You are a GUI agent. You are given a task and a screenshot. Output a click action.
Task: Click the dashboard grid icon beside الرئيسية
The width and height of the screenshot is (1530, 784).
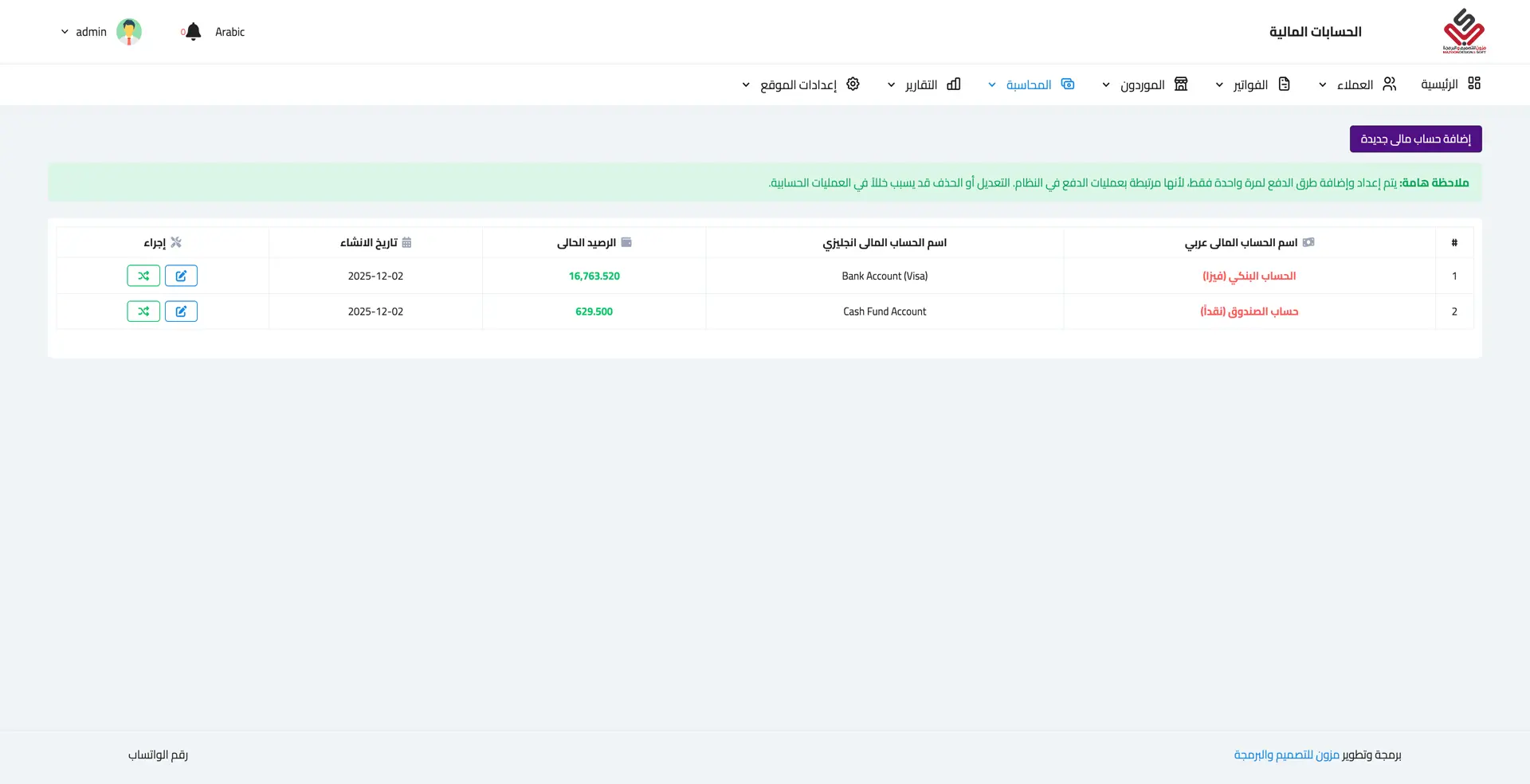[1474, 84]
